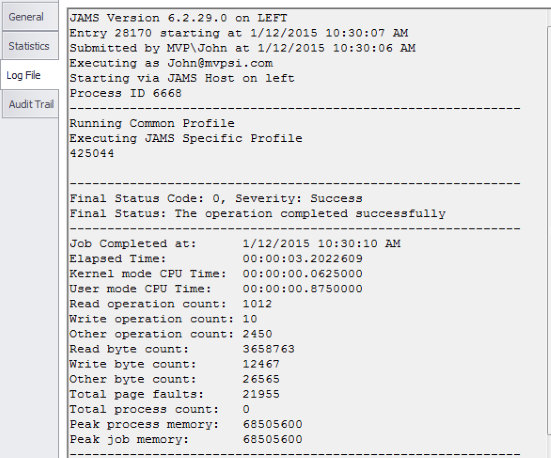The width and height of the screenshot is (551, 458).
Task: Click the Peak job memory value
Action: click(x=272, y=439)
